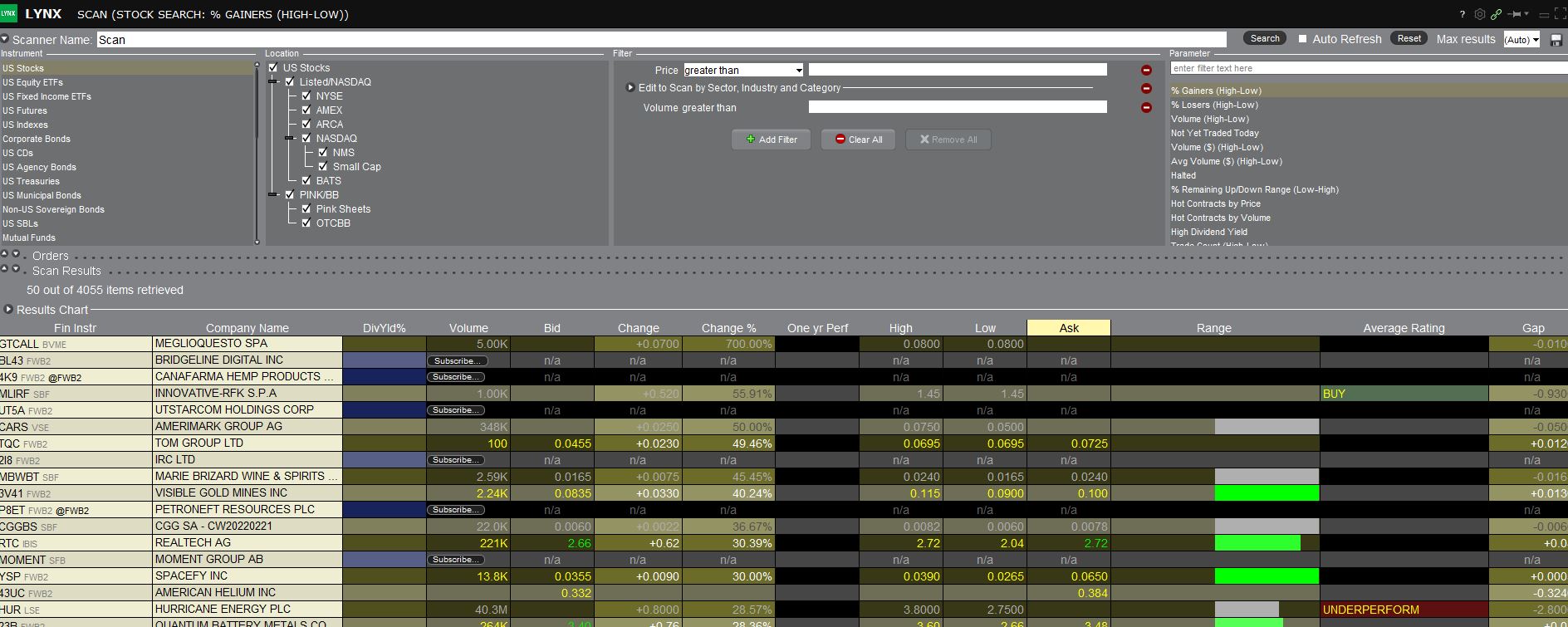Viewport: 1568px width, 627px height.
Task: Click Subscribe button in BRIDGELINE DIGITAL INC row
Action: pos(457,361)
